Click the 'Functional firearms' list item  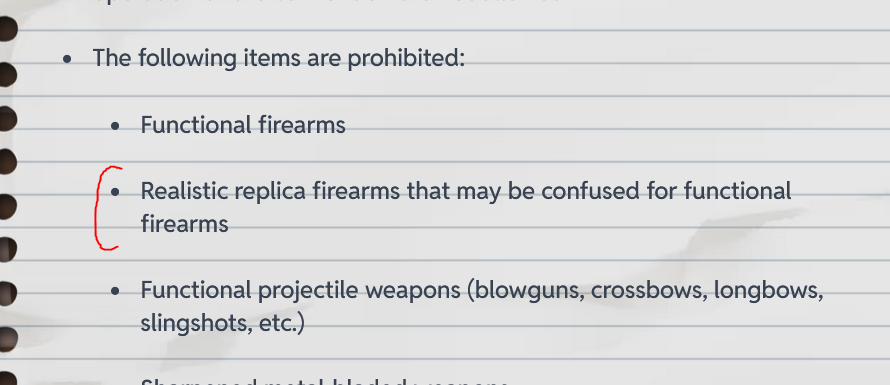coord(243,124)
